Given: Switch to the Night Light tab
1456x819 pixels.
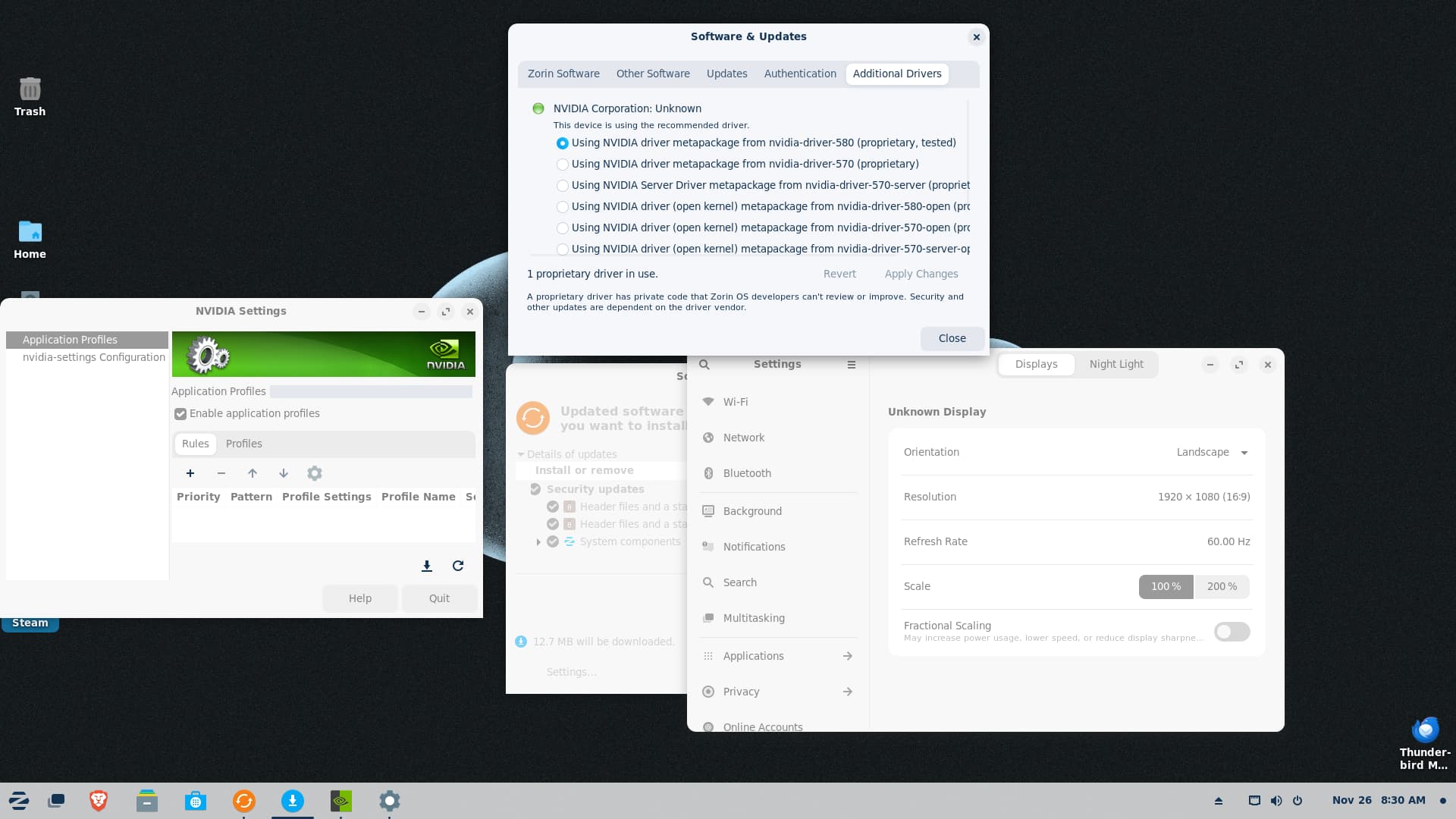Looking at the screenshot, I should point(1116,365).
